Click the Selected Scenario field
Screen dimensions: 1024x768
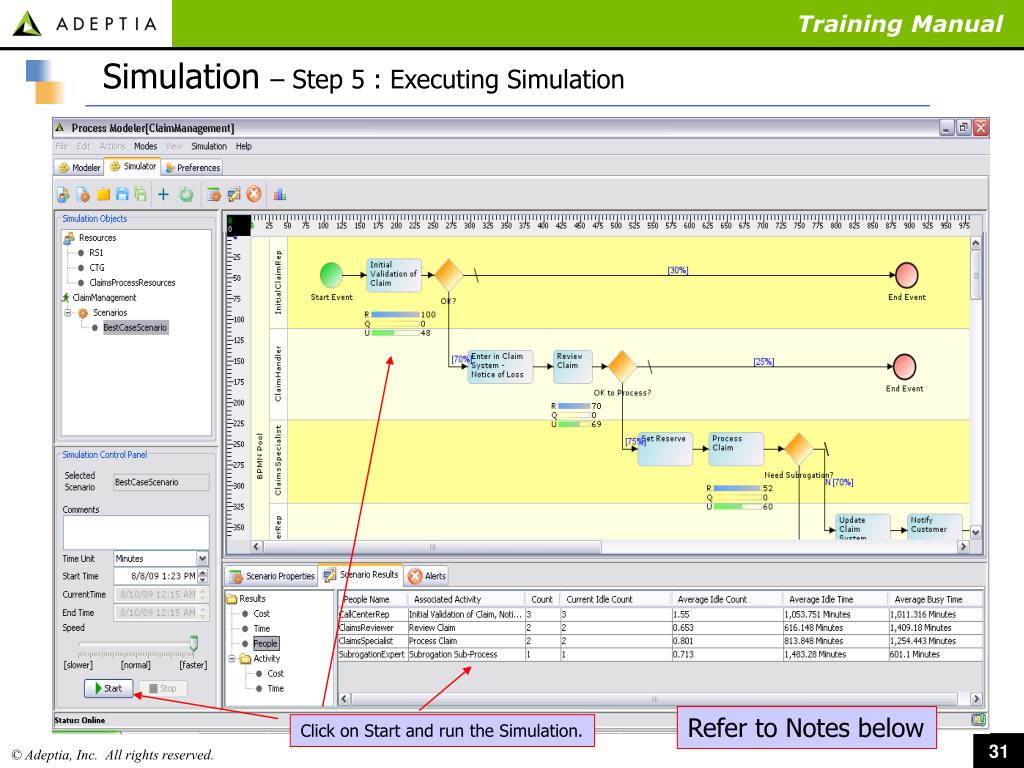click(x=161, y=482)
